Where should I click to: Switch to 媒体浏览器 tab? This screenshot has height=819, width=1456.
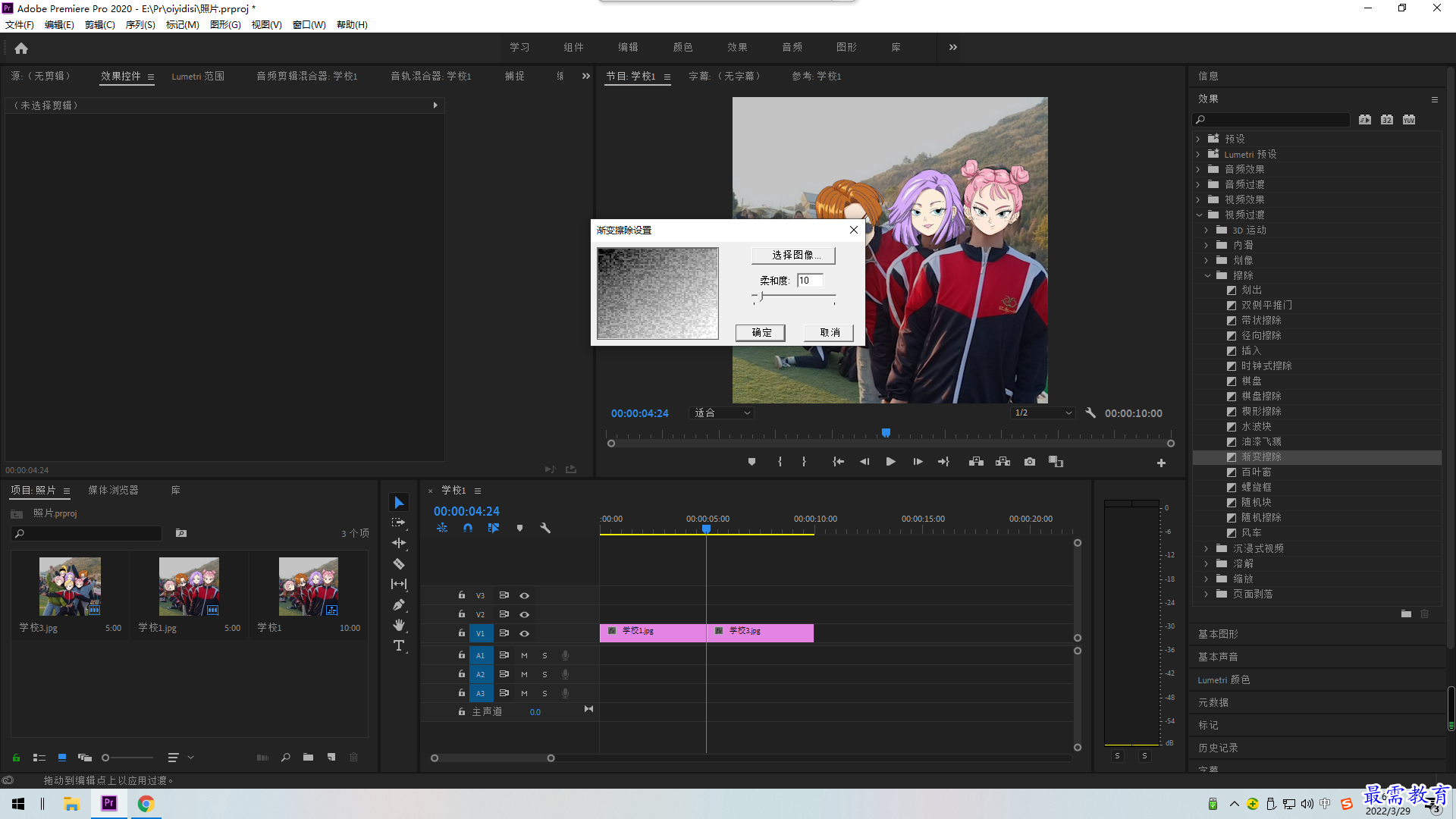113,490
